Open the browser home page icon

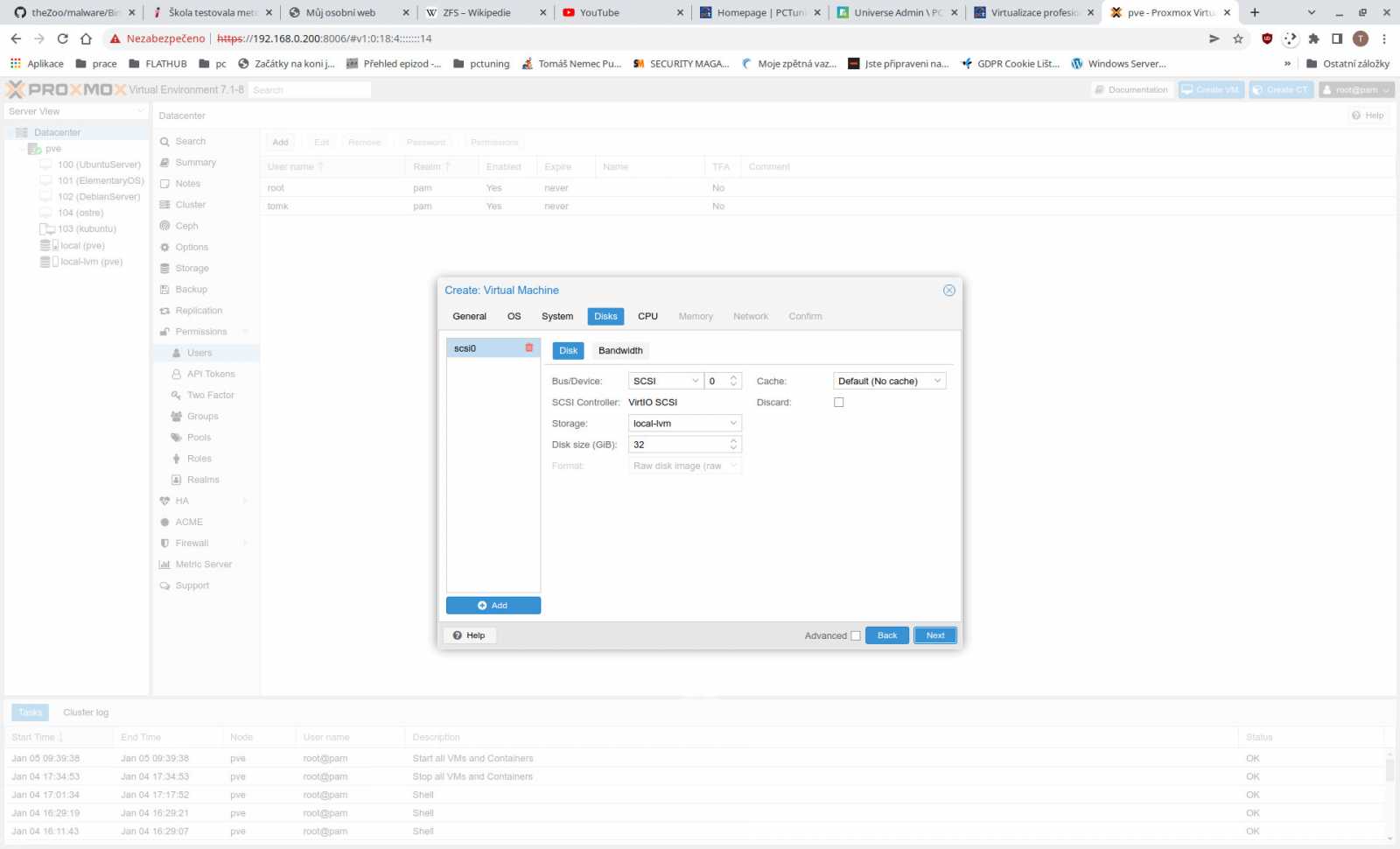[86, 39]
